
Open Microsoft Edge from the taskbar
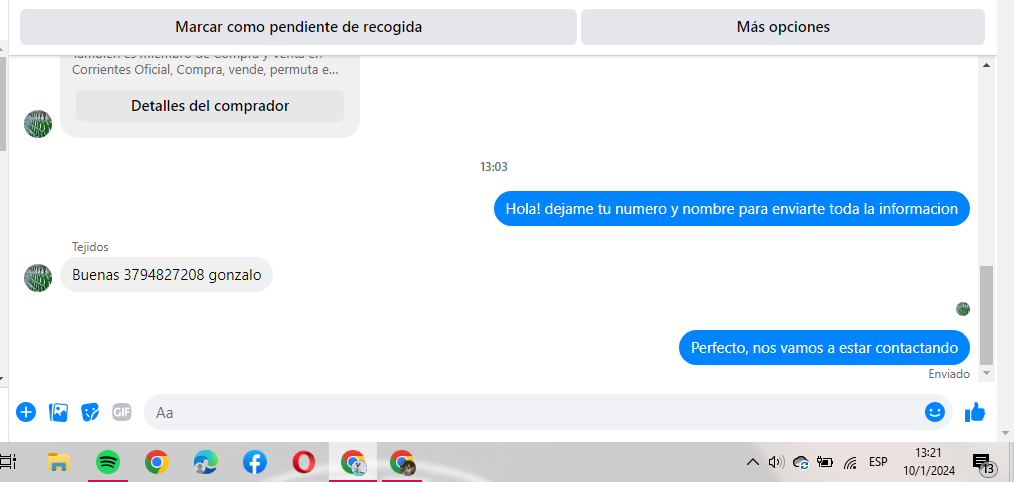coord(206,462)
